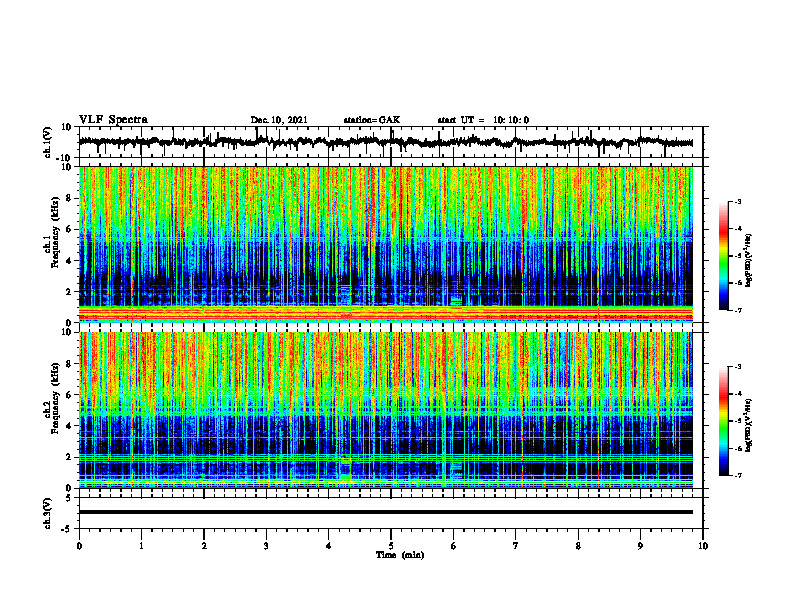Click the flat black ch.3 voltage trace
This screenshot has height=612, width=792.
pos(385,512)
